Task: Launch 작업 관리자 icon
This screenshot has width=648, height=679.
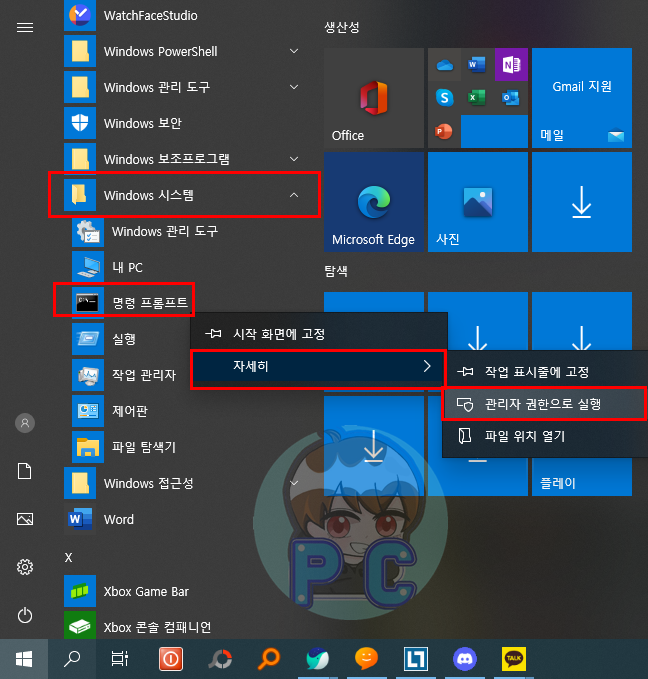Action: point(88,375)
